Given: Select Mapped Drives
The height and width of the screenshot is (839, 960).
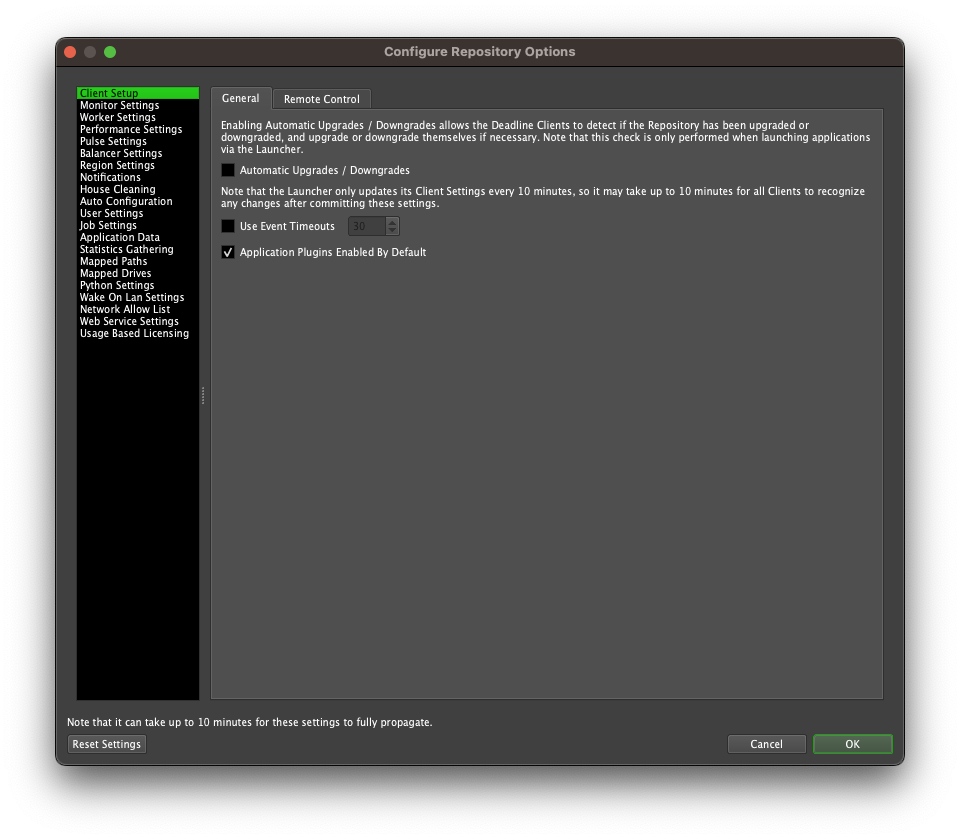Looking at the screenshot, I should 138,273.
